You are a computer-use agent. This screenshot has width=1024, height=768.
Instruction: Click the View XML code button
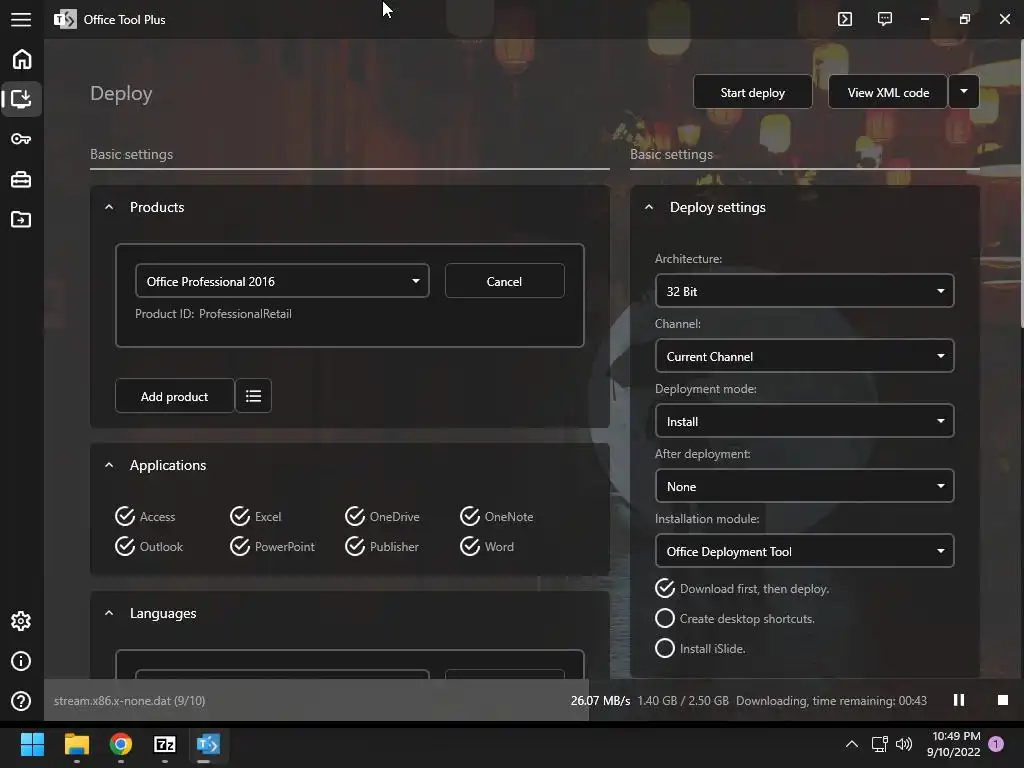(x=888, y=92)
